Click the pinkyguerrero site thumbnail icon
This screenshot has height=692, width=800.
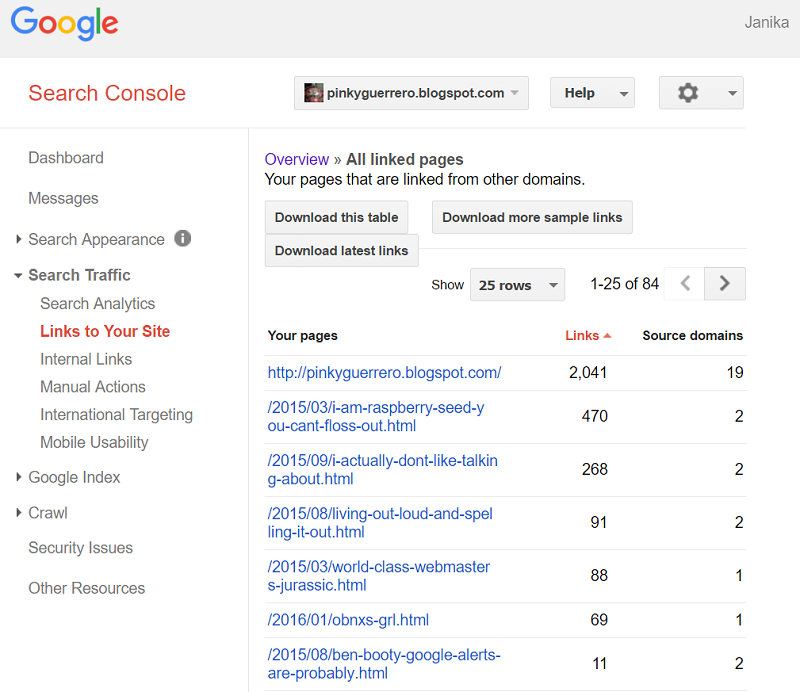314,93
